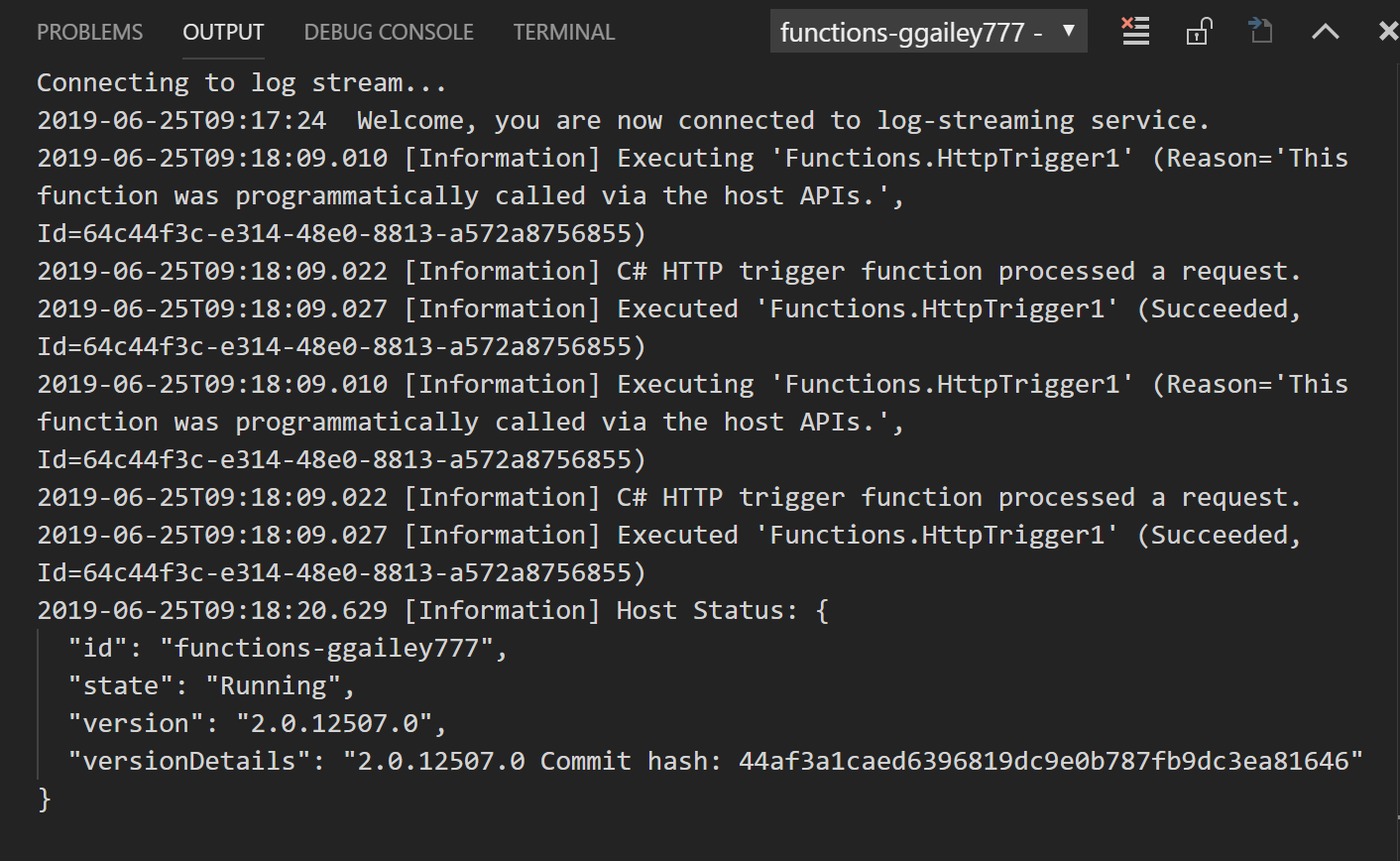Click the open-log-file document icon
This screenshot has width=1400, height=861.
[1260, 31]
